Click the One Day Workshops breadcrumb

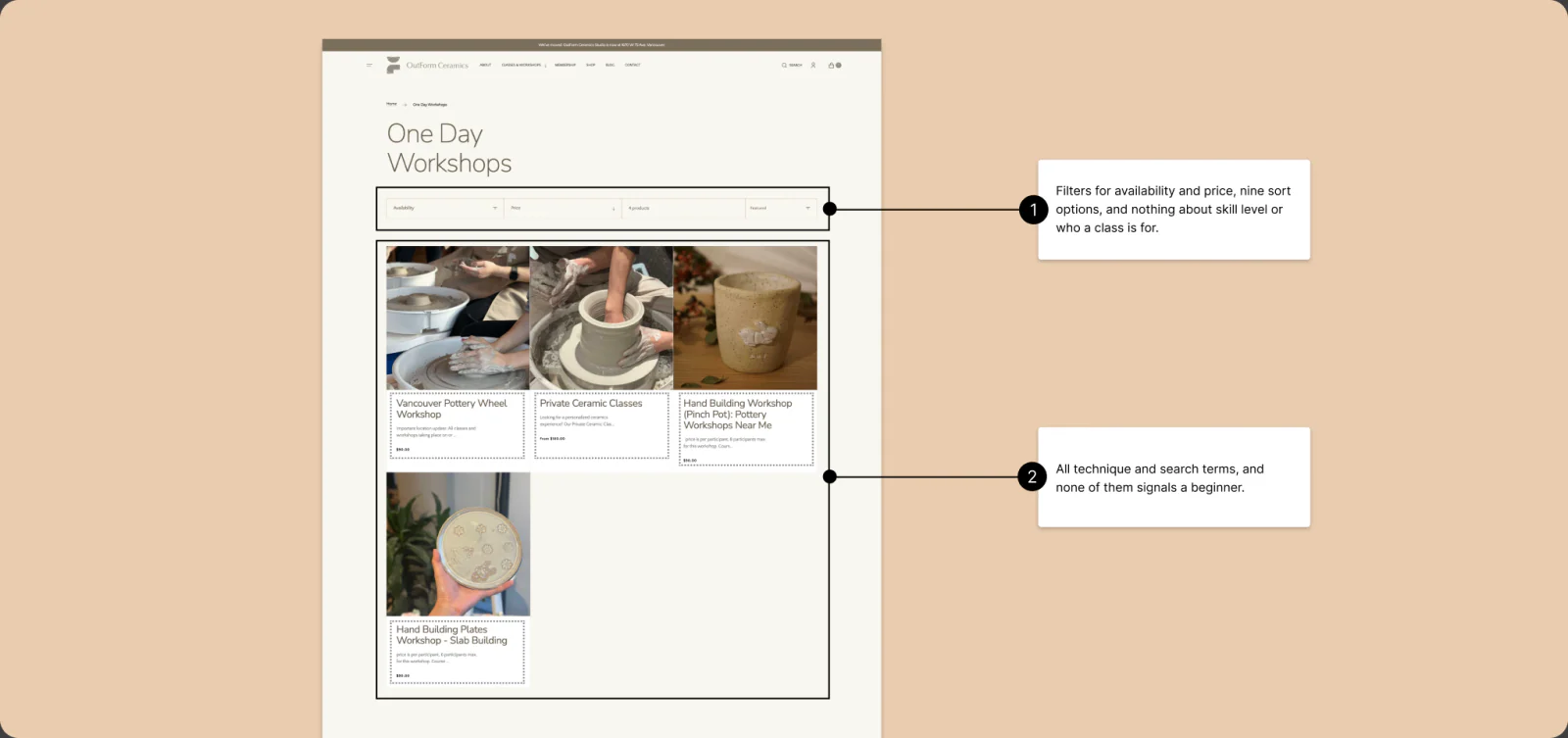coord(430,104)
